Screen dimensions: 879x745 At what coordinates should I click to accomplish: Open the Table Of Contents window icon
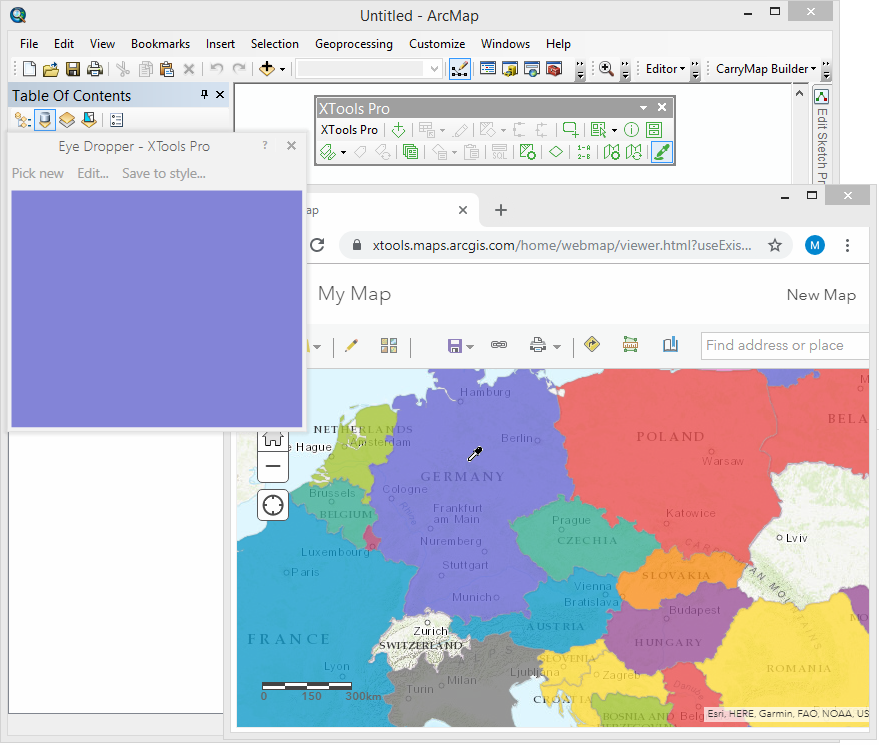488,69
